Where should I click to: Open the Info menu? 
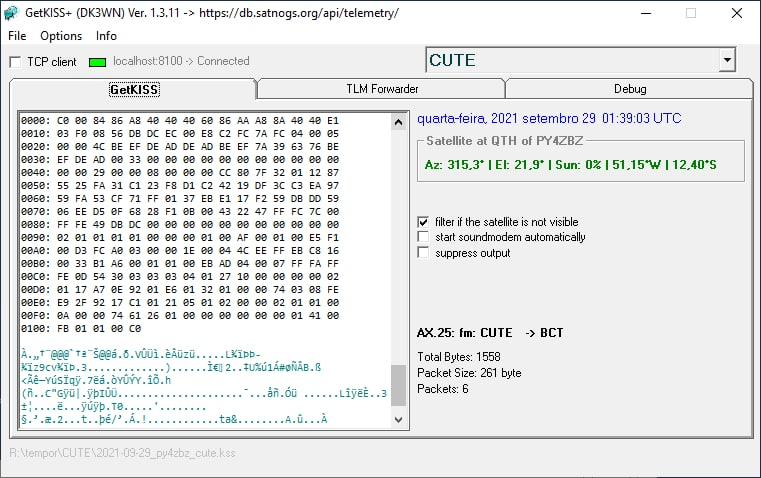(106, 36)
